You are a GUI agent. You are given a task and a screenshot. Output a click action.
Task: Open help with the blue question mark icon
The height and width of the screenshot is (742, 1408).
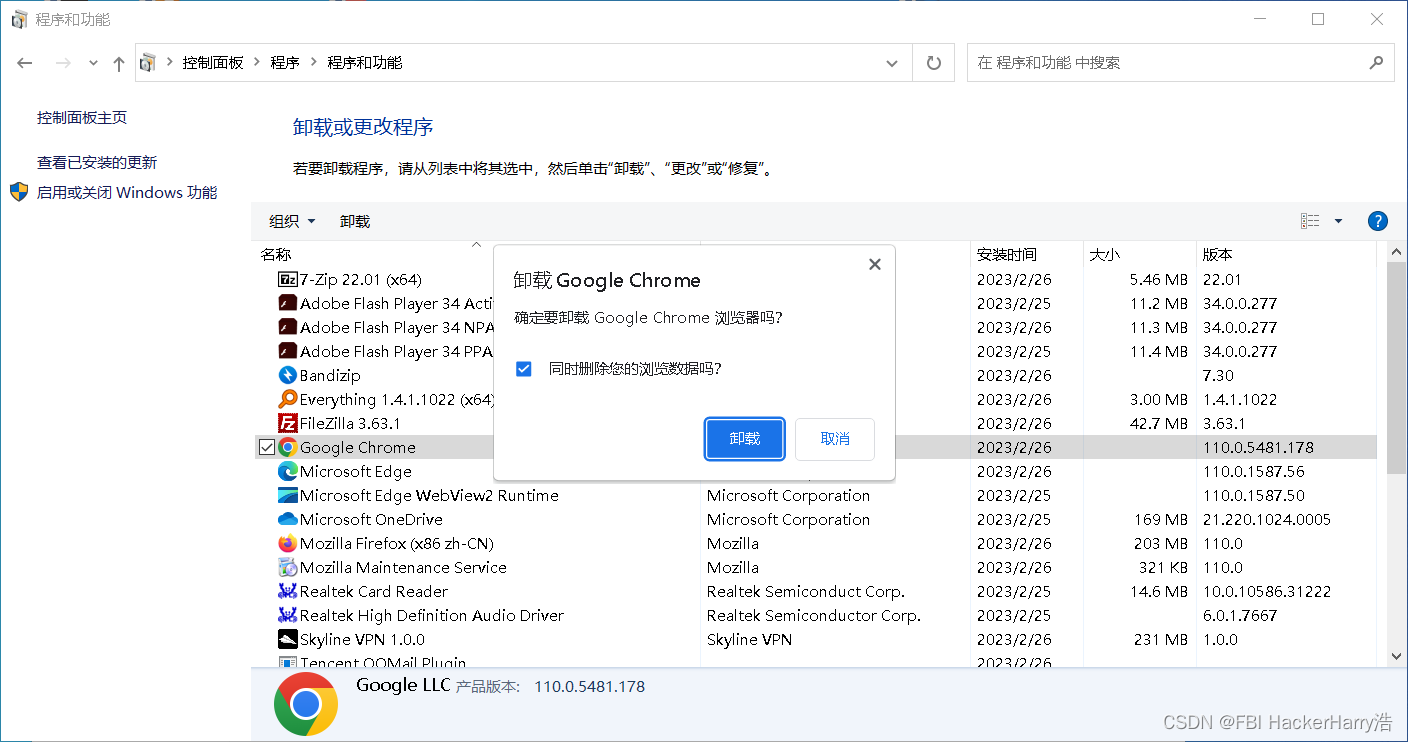point(1377,221)
